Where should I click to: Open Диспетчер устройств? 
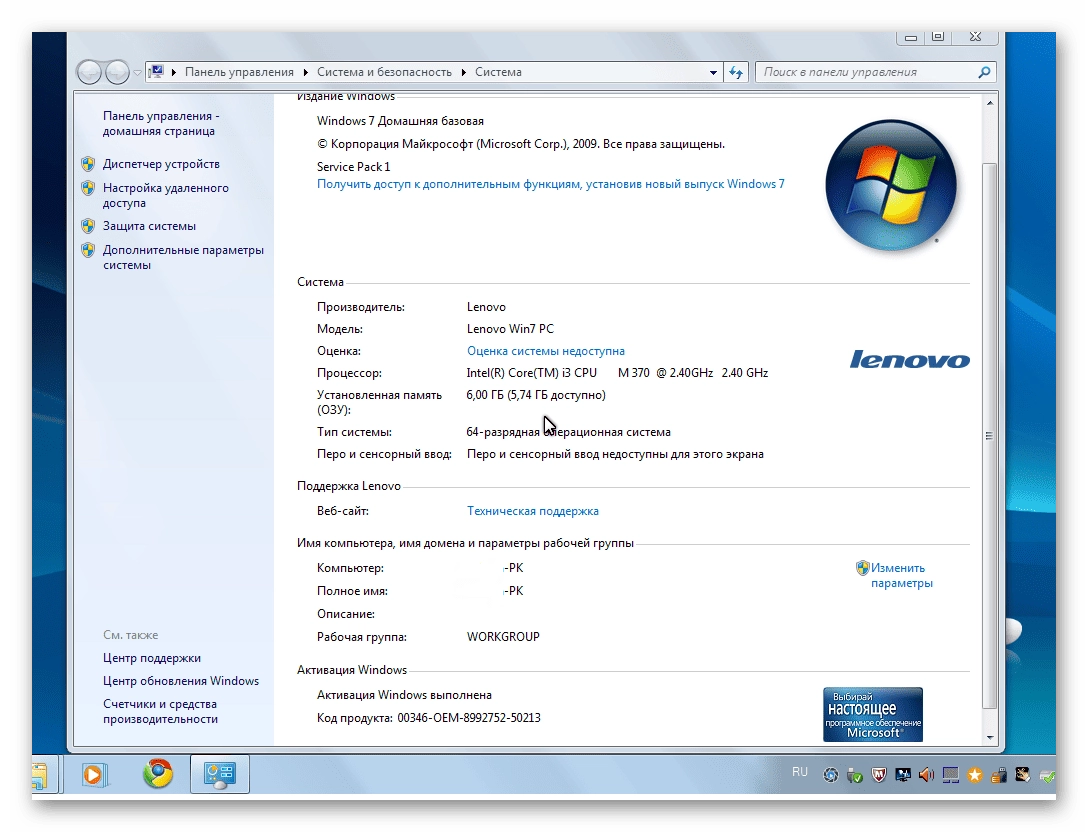tap(161, 164)
